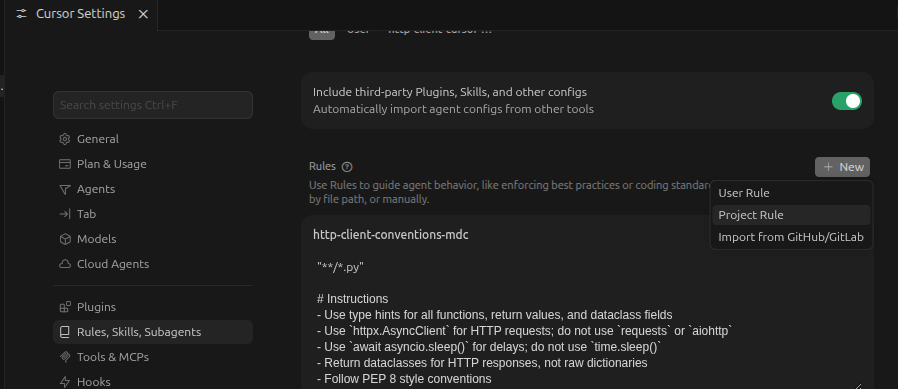The image size is (898, 389).
Task: Click the Rules section heading
Action: pyautogui.click(x=322, y=167)
